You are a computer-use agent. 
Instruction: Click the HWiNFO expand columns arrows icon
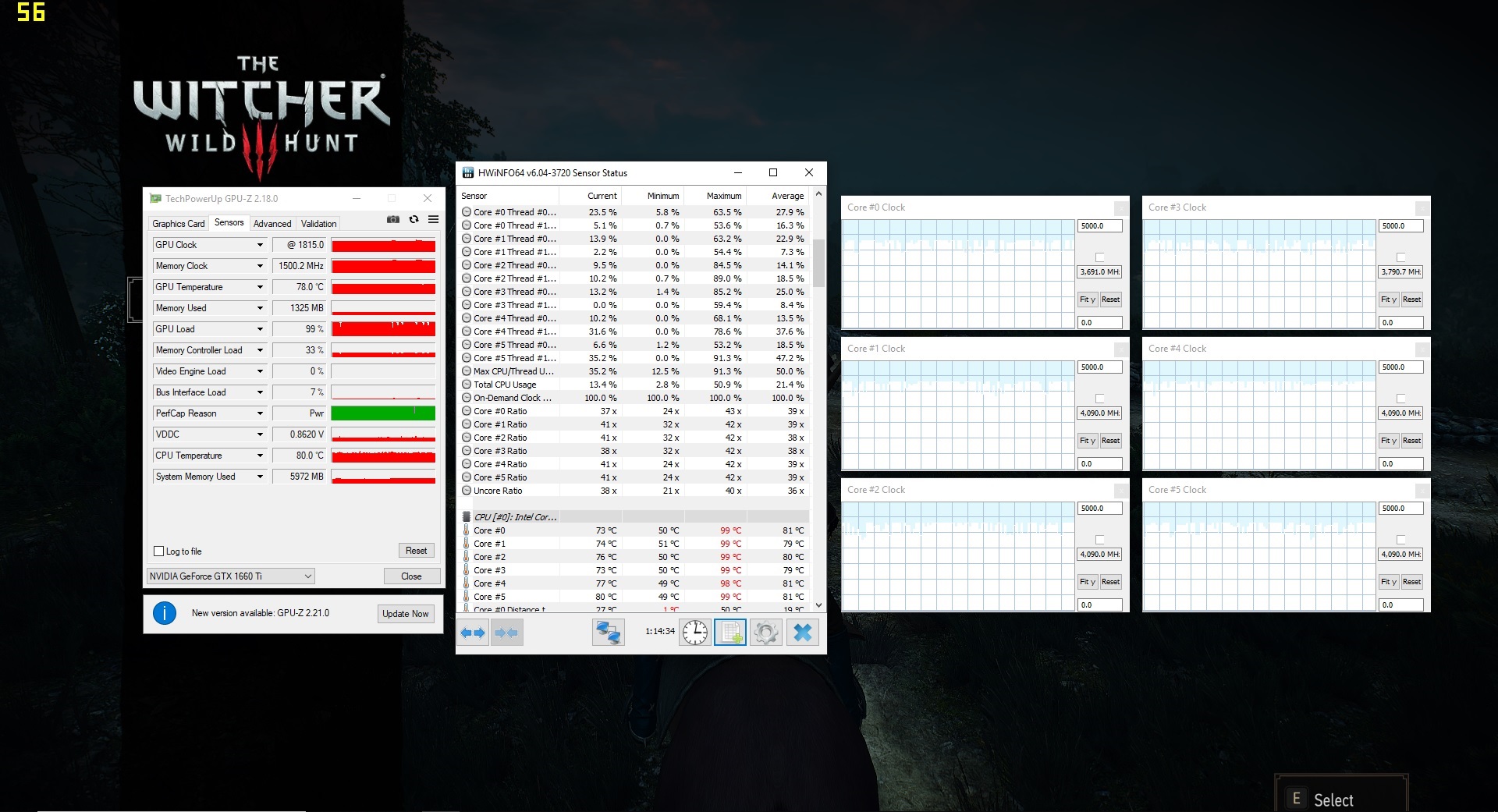point(473,633)
